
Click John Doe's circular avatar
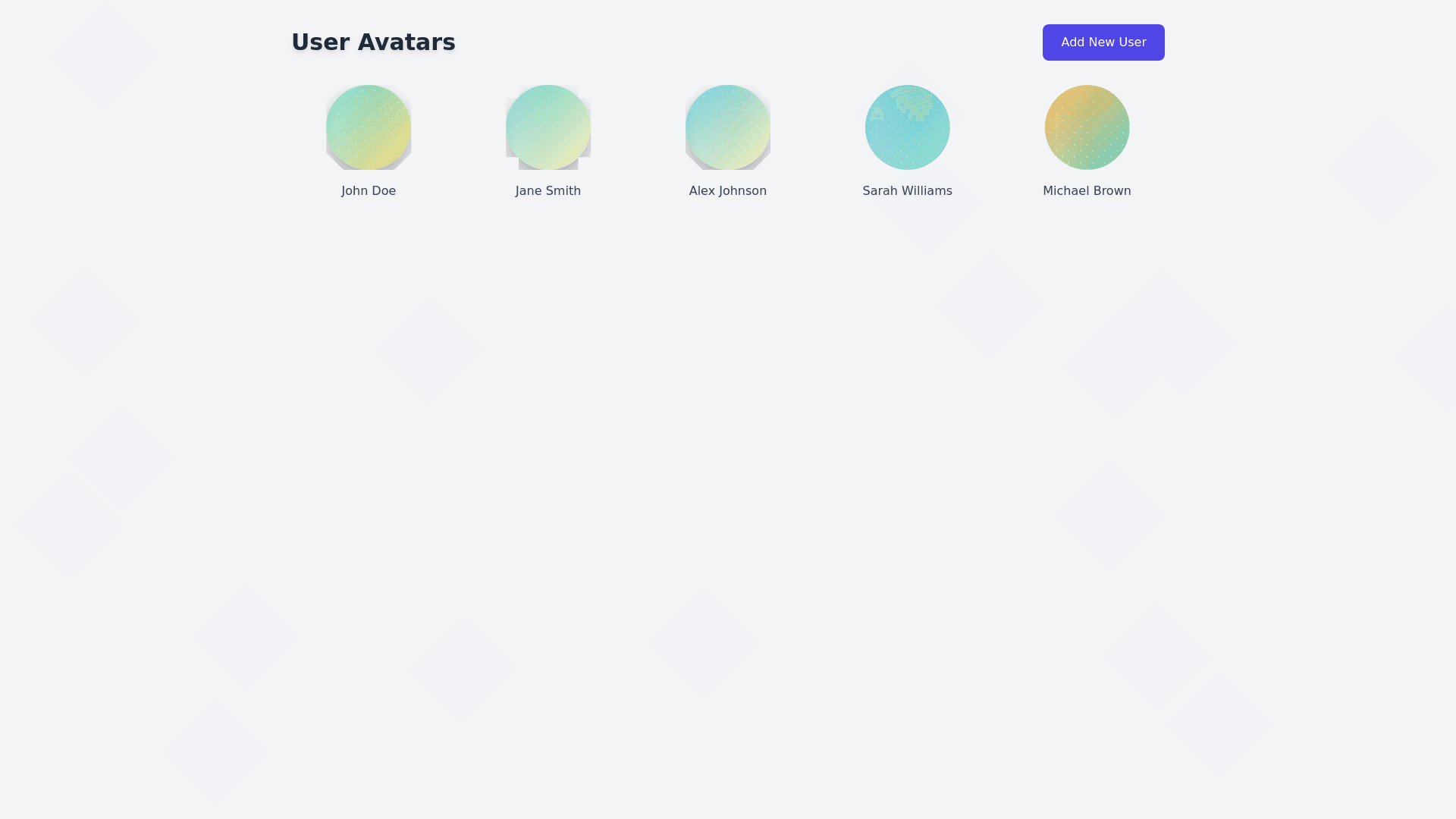[369, 127]
